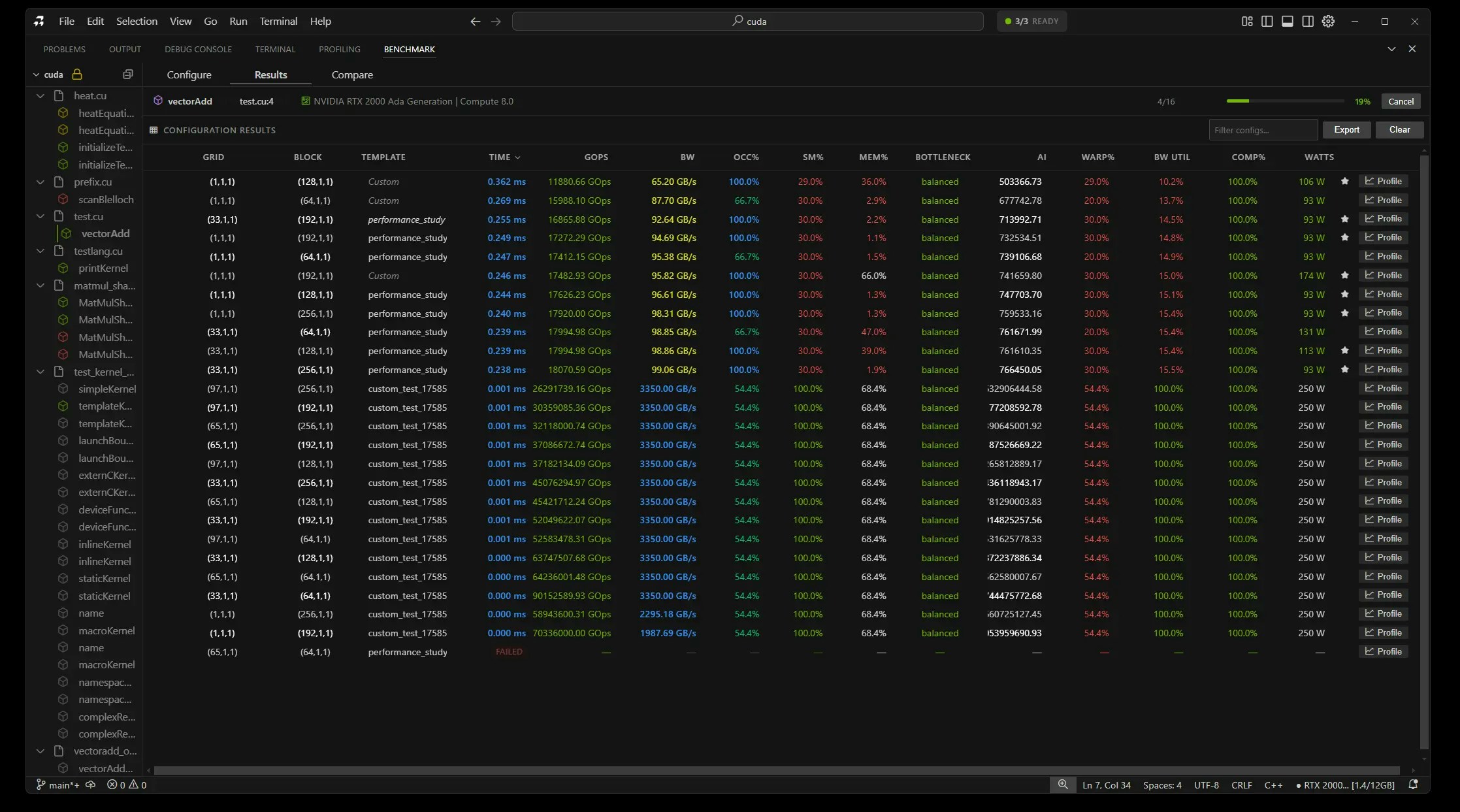Click the customize layout icon in title bar
This screenshot has height=812, width=1460.
(1246, 21)
